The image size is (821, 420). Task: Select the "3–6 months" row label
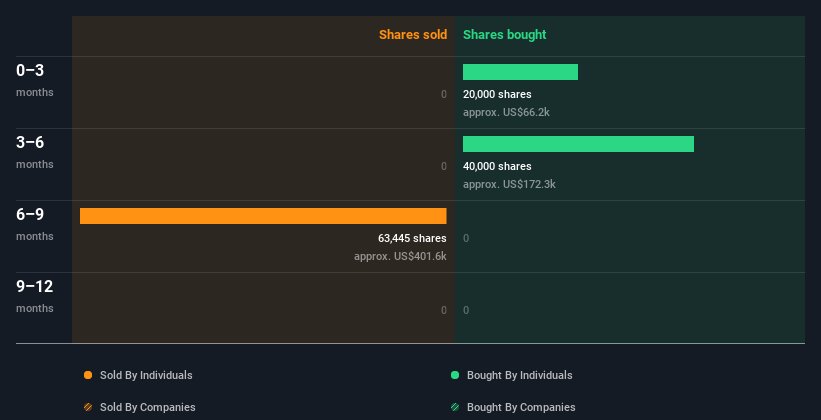click(35, 152)
